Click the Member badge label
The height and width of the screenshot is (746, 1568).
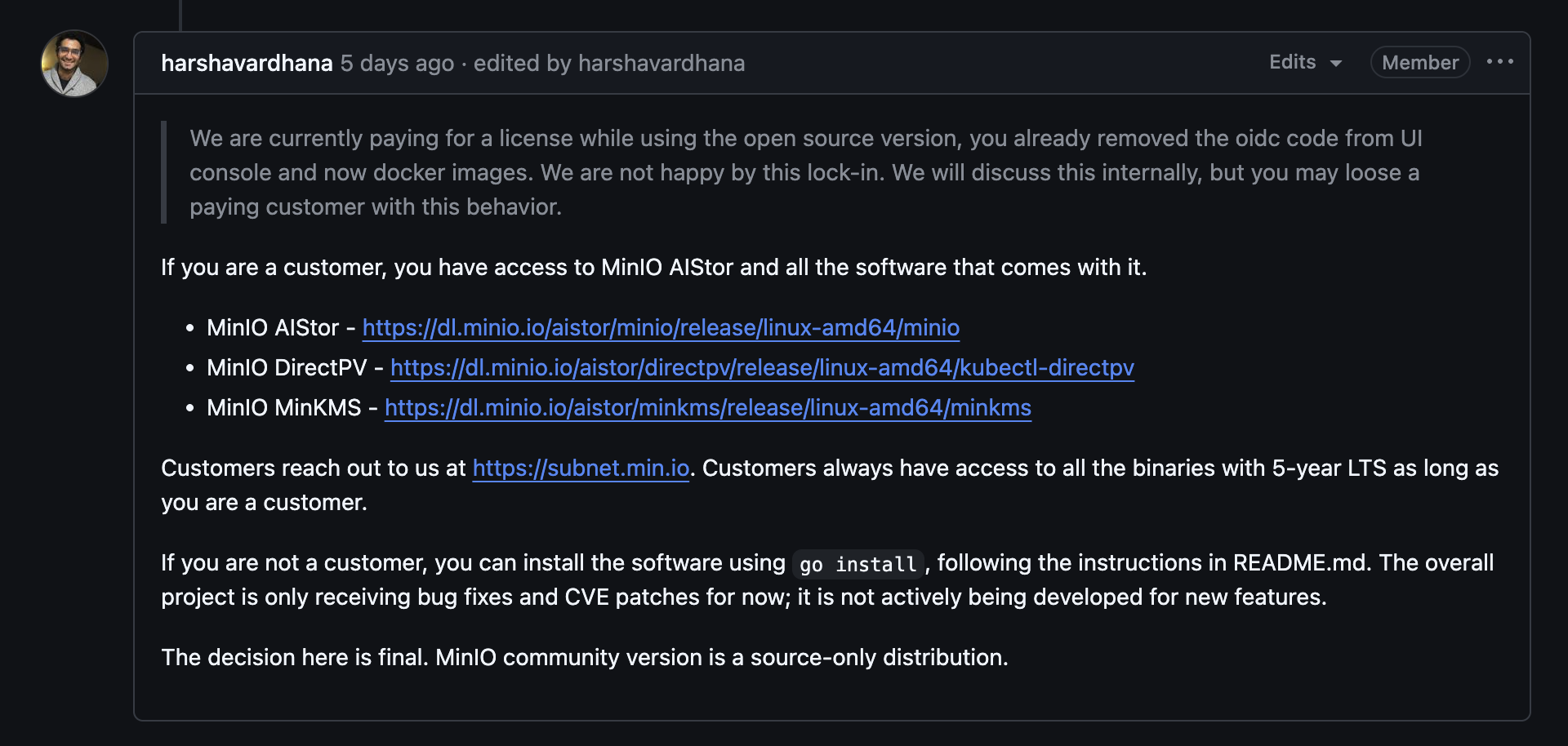tap(1419, 63)
